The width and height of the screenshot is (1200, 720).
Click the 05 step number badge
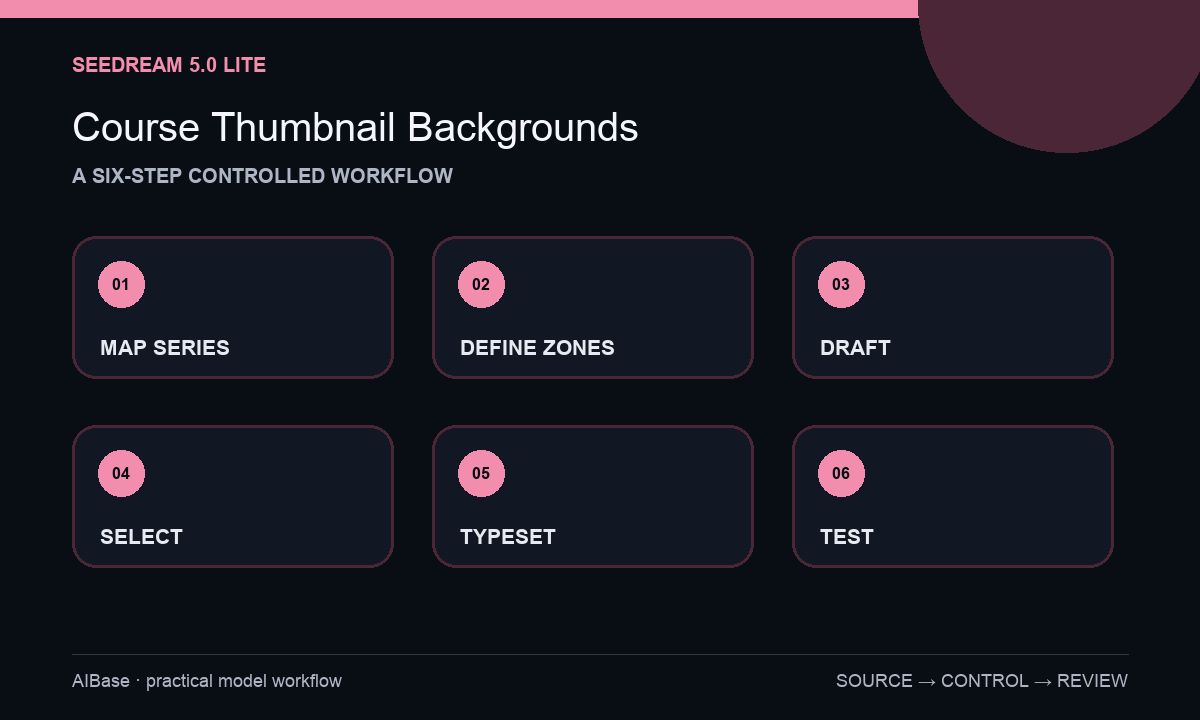click(481, 473)
